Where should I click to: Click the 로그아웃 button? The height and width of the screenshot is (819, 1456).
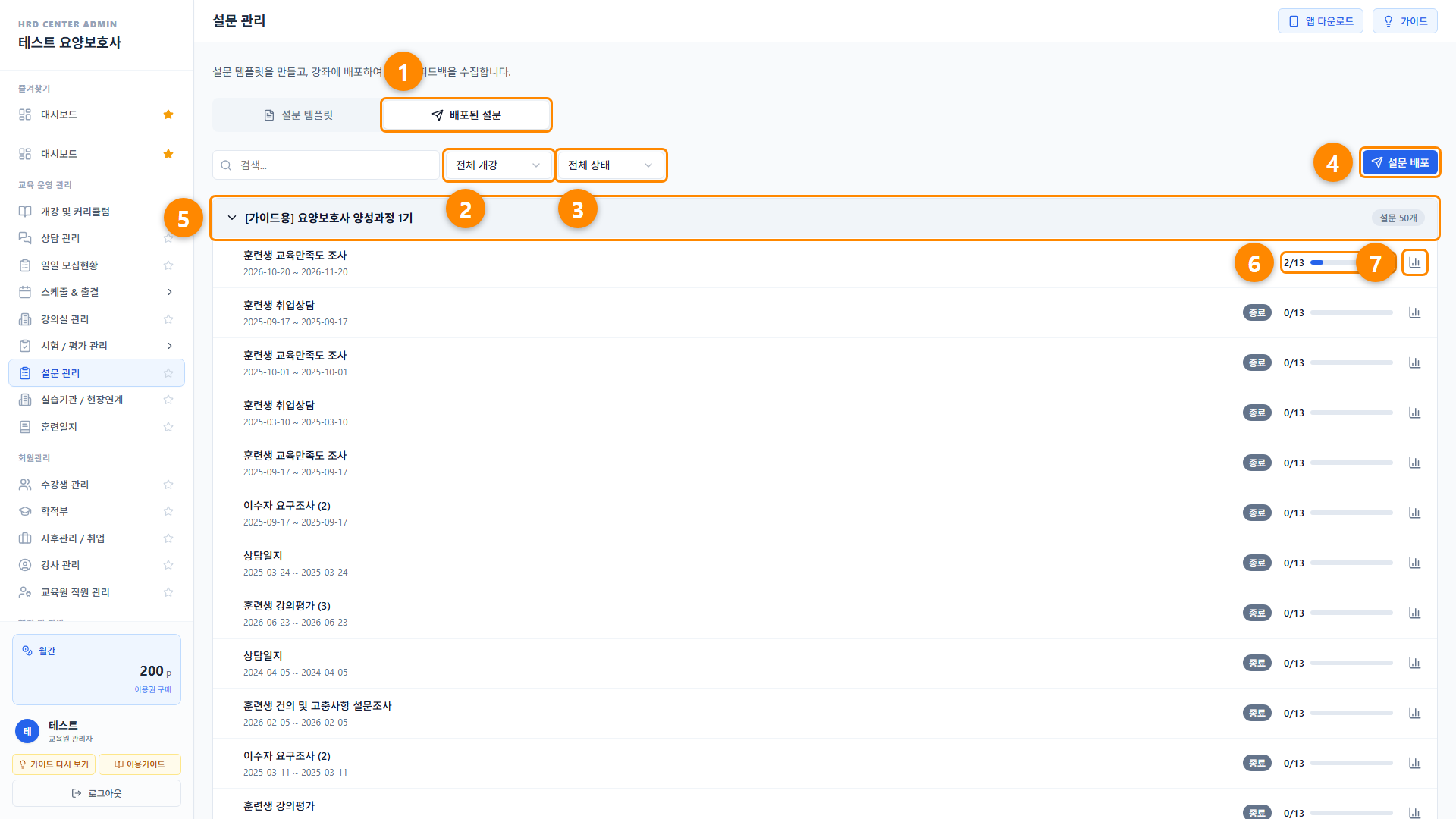click(96, 793)
